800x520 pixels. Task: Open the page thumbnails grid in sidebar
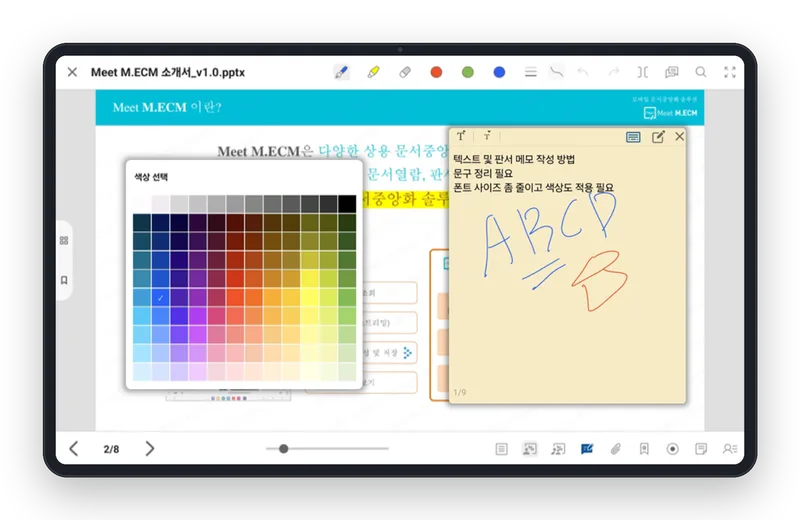[x=64, y=240]
